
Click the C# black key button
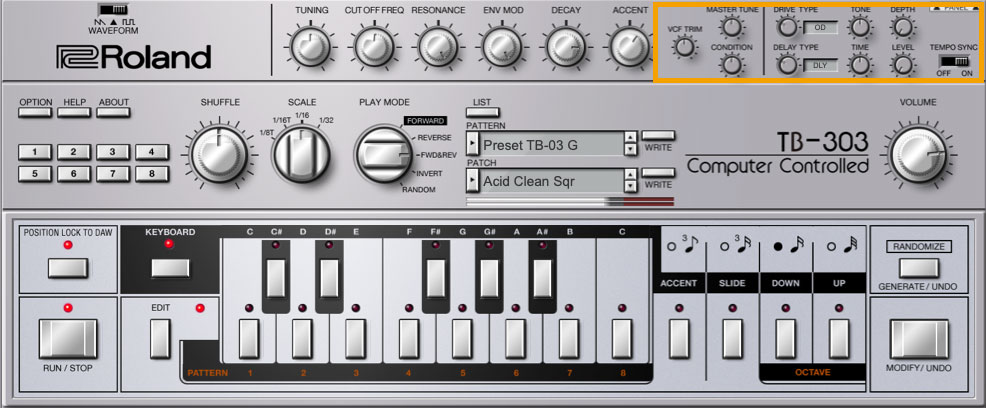276,278
